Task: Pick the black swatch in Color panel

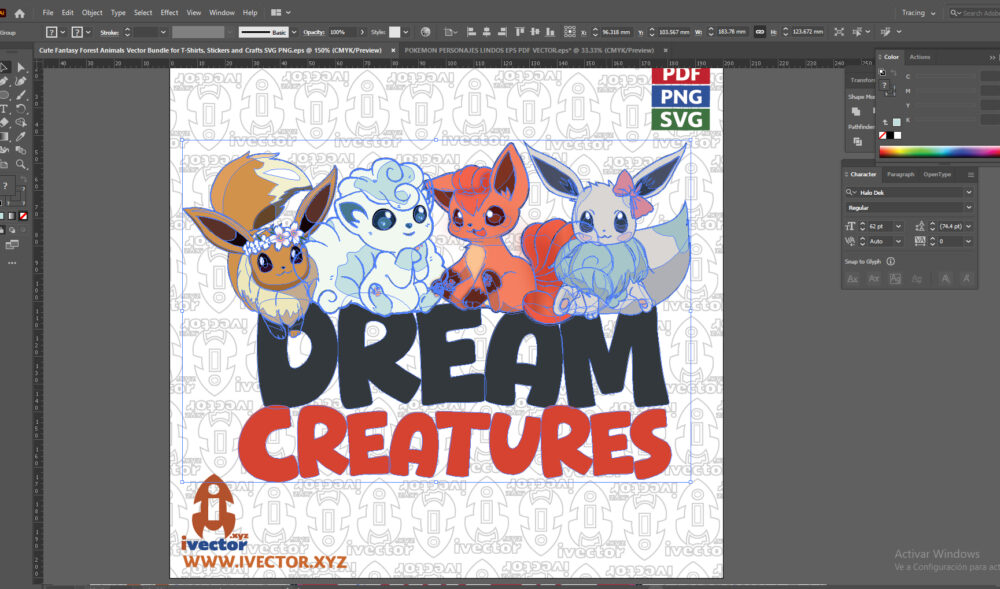Action: pos(890,136)
